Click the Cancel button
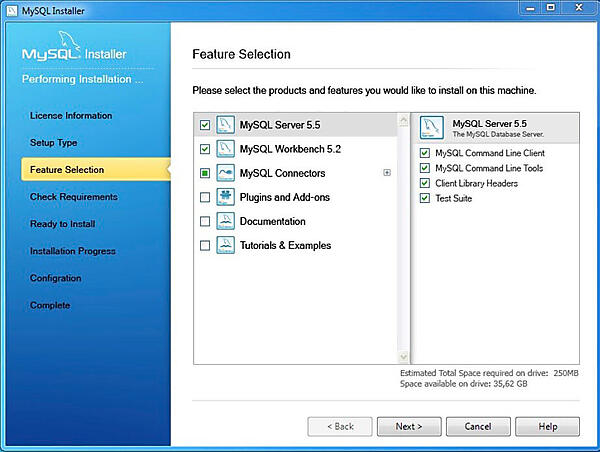This screenshot has height=452, width=600. [x=478, y=426]
